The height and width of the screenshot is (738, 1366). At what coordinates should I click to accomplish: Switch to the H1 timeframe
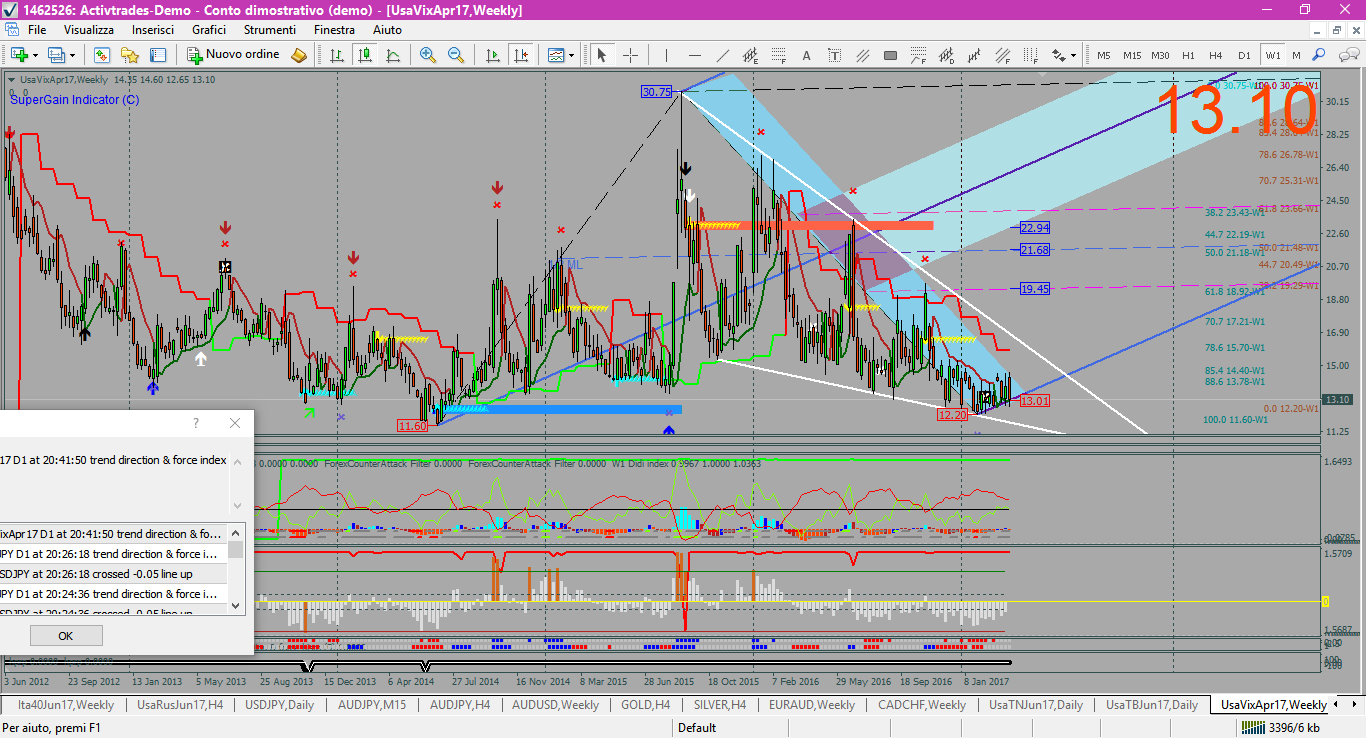(1188, 55)
